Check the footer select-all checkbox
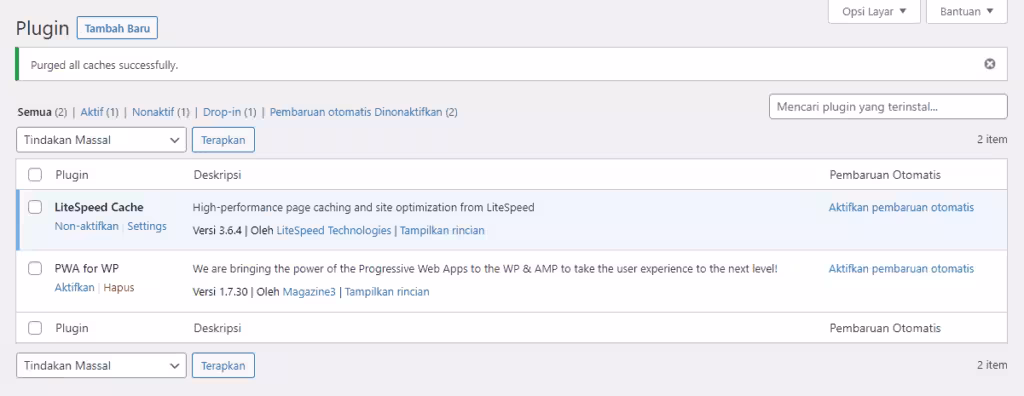This screenshot has width=1024, height=396. [x=35, y=328]
